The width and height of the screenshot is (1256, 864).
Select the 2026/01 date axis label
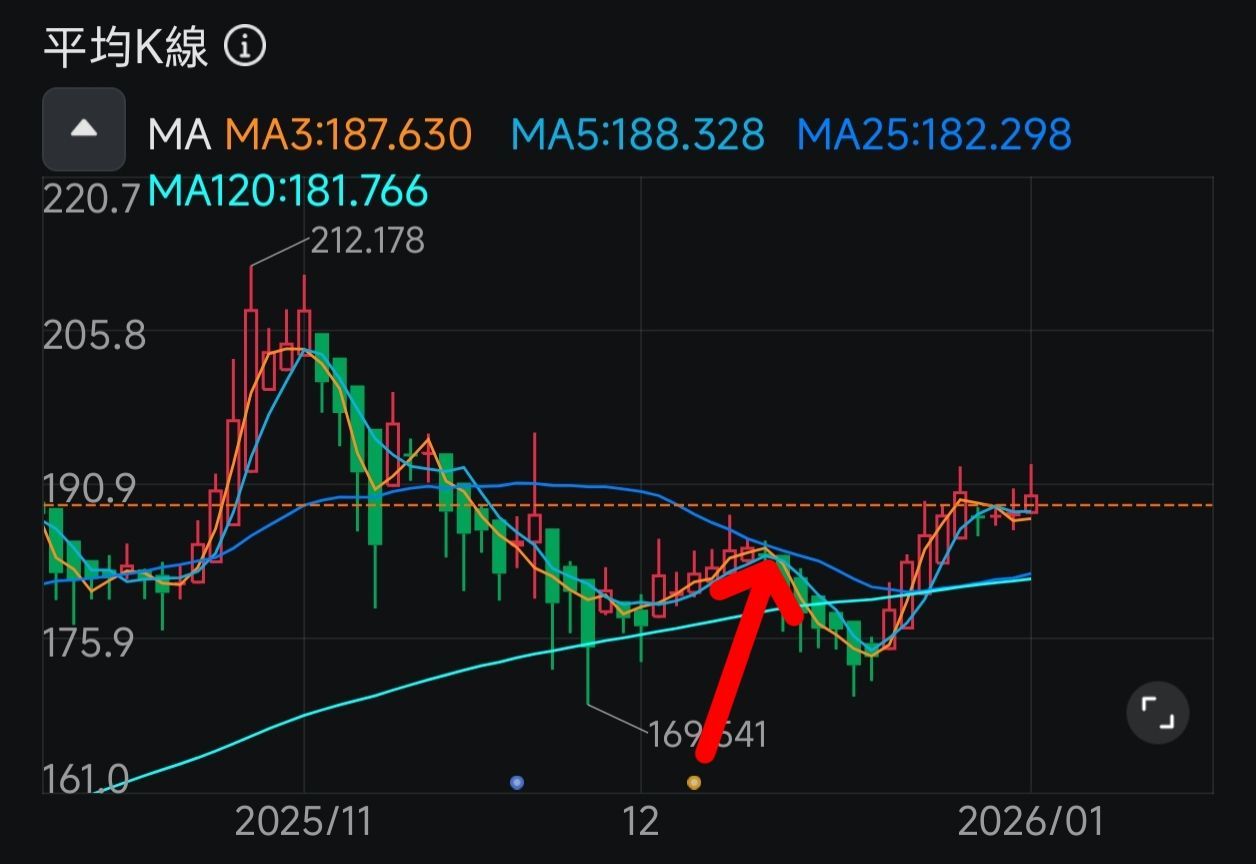click(1030, 822)
